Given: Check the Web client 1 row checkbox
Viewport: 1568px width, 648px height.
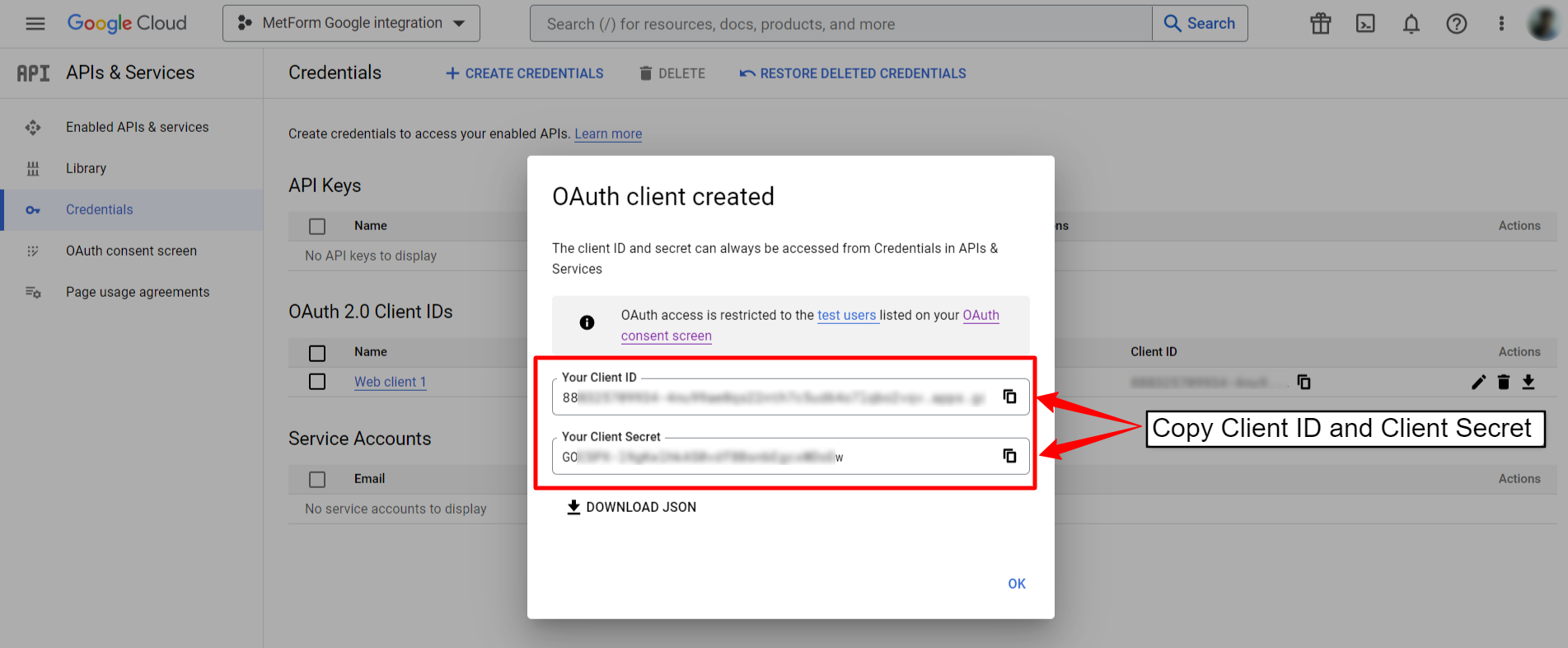Looking at the screenshot, I should pyautogui.click(x=317, y=382).
